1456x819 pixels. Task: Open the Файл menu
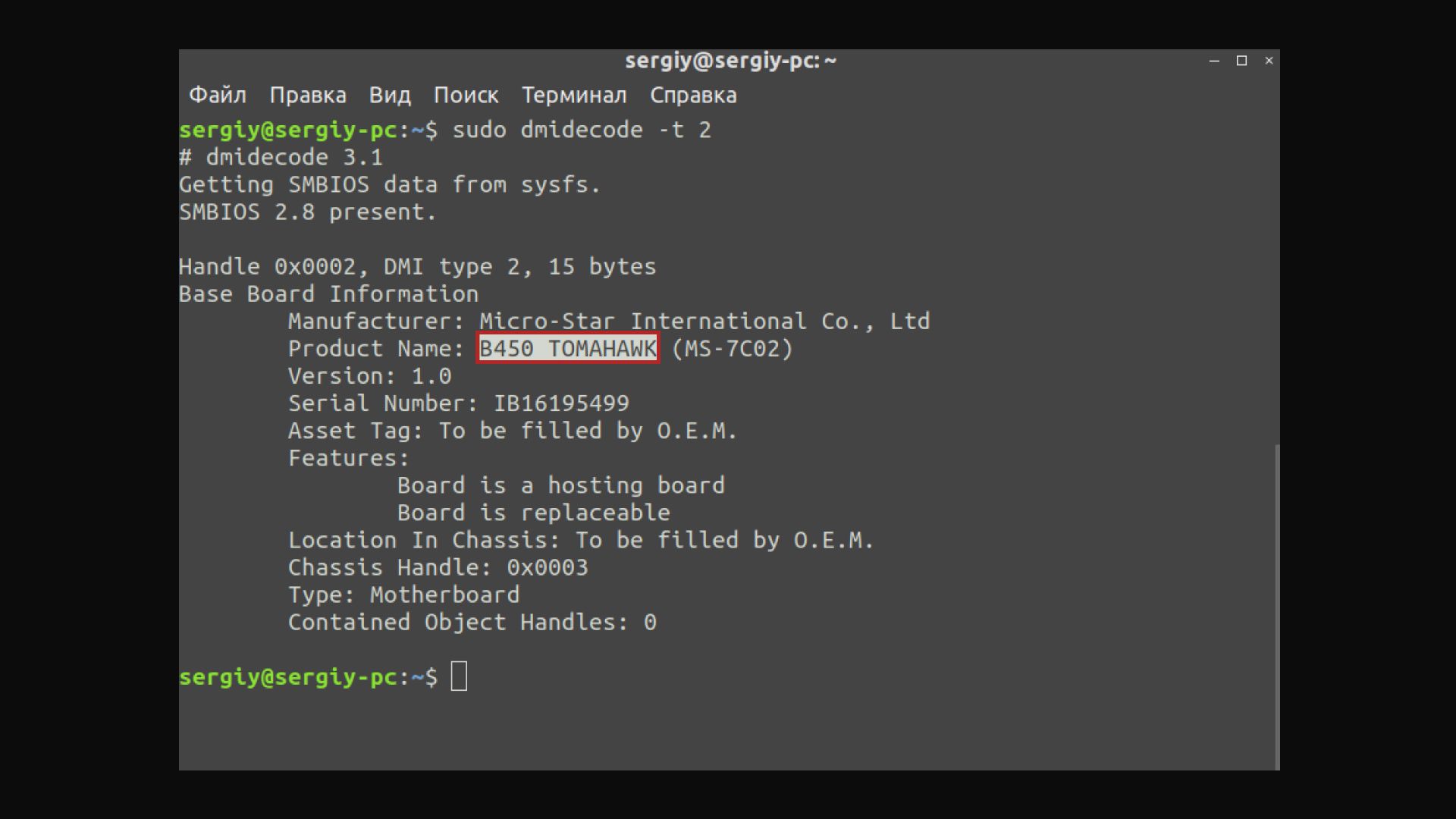point(217,96)
